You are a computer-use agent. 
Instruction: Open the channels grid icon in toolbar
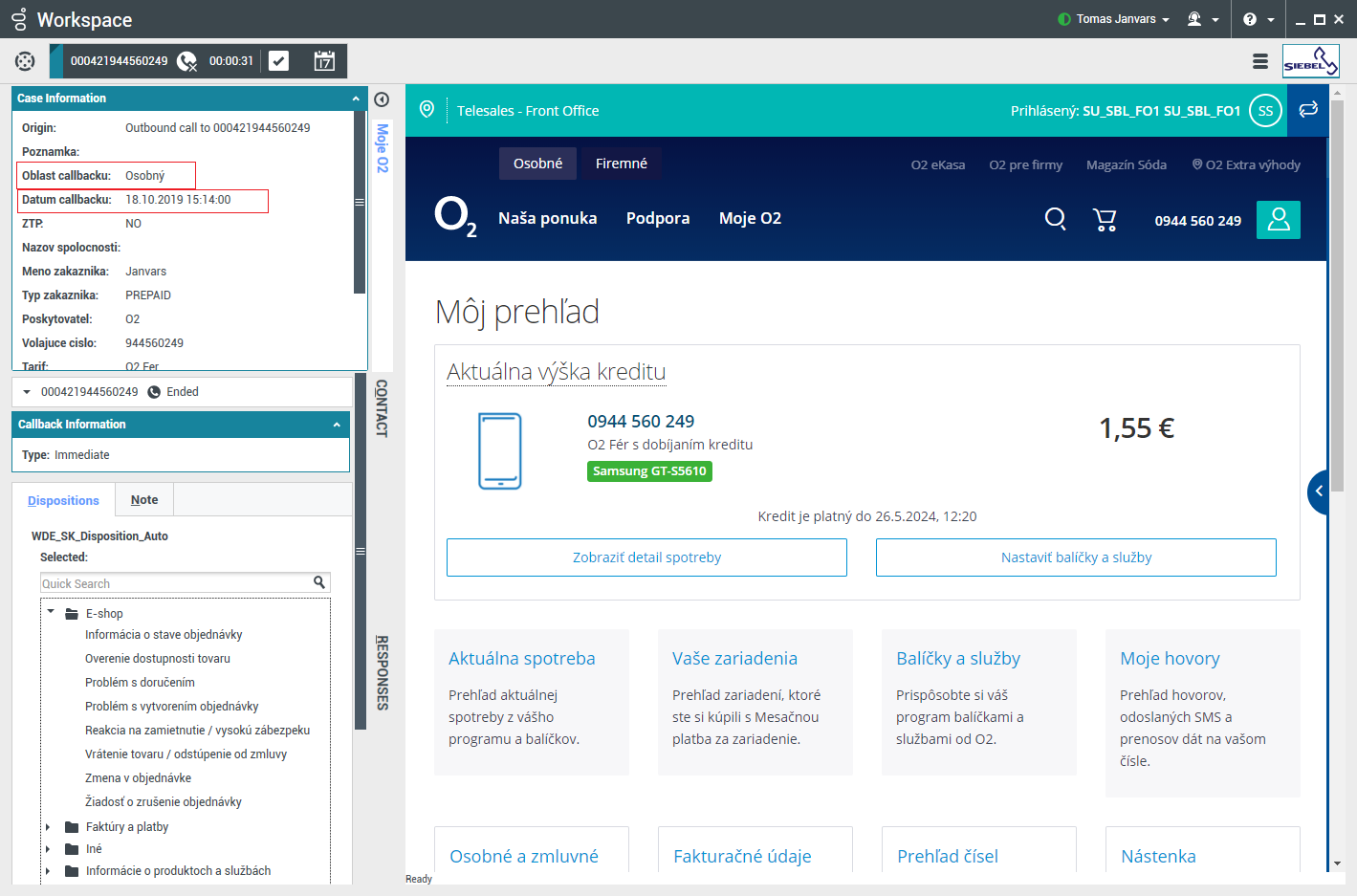(x=25, y=61)
